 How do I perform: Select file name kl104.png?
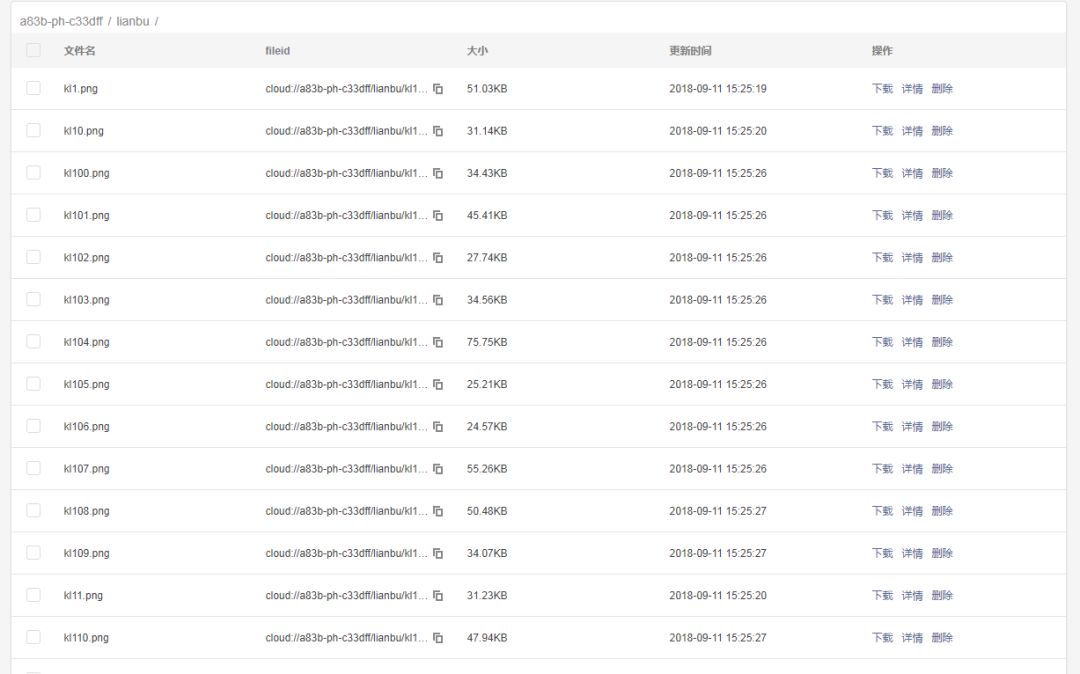click(x=86, y=342)
